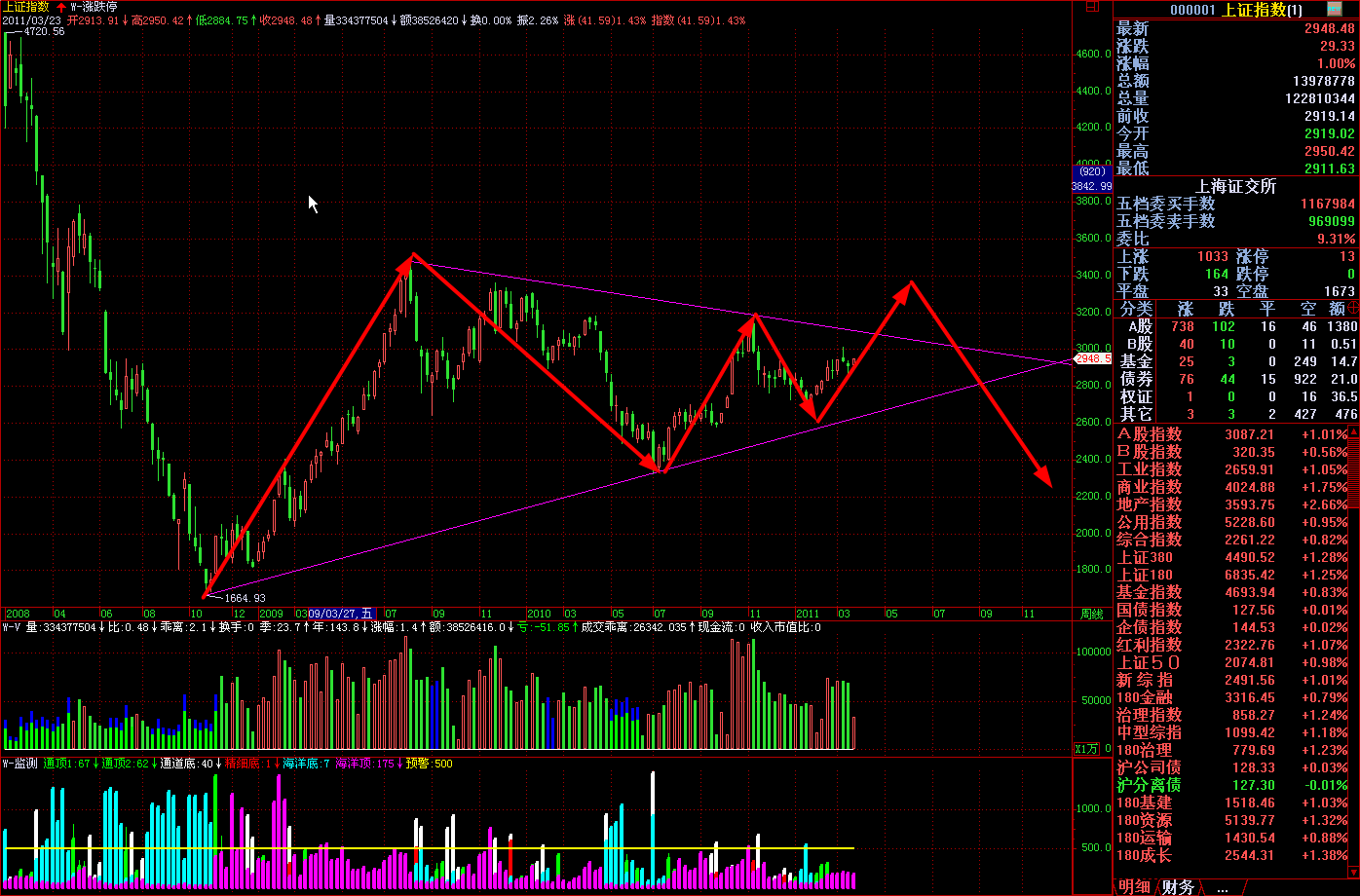
Task: Expand more tabs with the '...' tab
Action: pos(1222,886)
